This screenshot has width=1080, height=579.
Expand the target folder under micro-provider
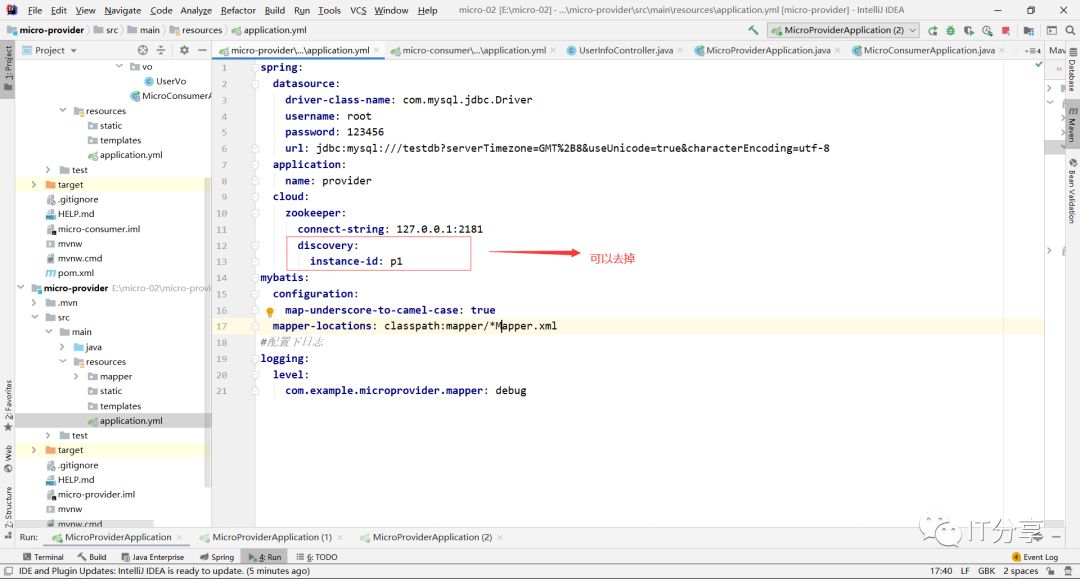click(34, 450)
